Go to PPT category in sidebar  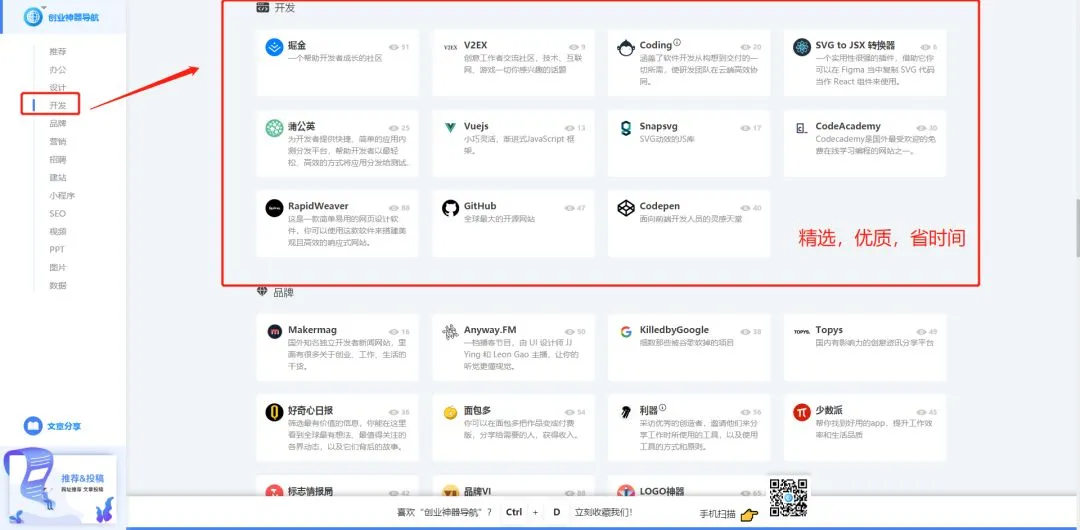pyautogui.click(x=56, y=249)
